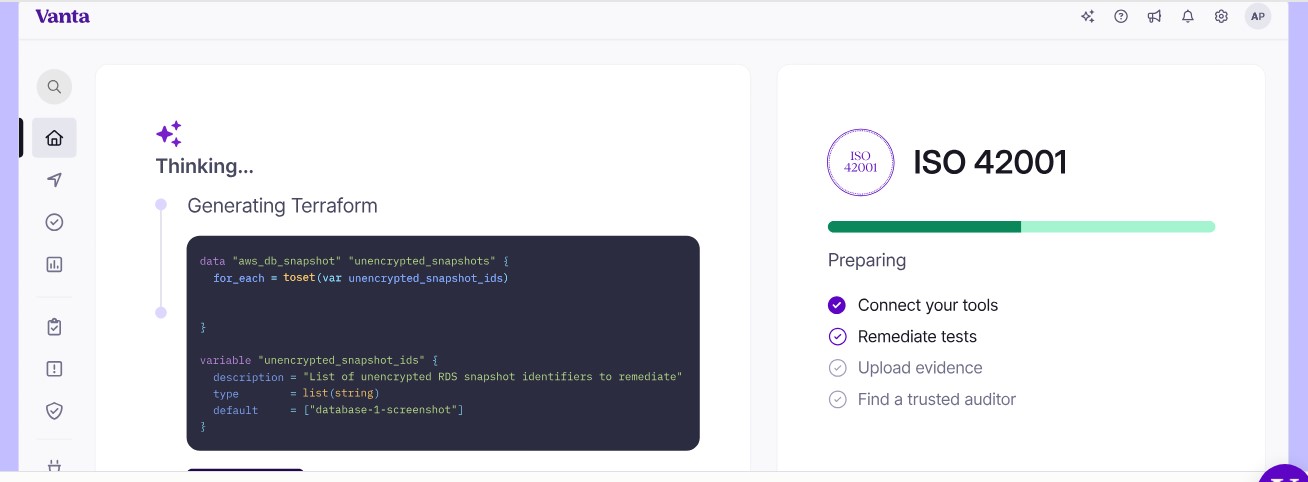This screenshot has width=1308, height=482.
Task: Open the Find a trusted auditor step
Action: [x=937, y=400]
